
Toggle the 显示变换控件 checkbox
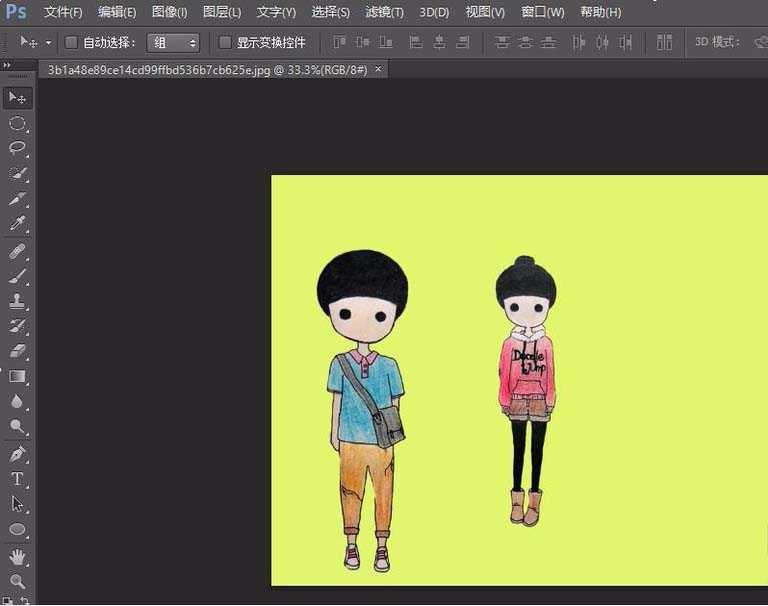[x=225, y=43]
